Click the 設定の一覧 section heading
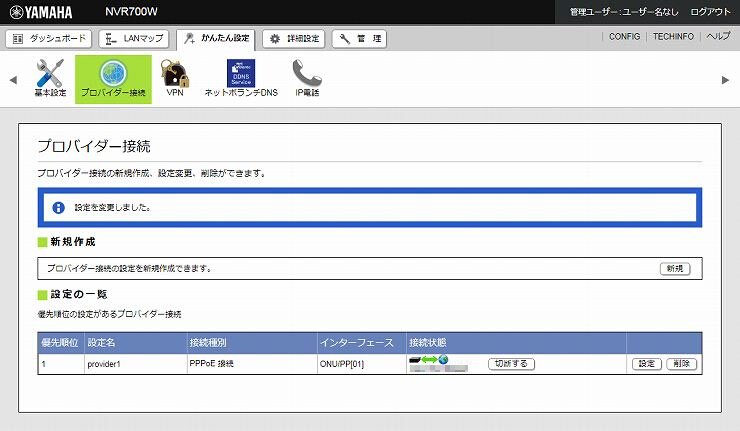 pyautogui.click(x=79, y=295)
